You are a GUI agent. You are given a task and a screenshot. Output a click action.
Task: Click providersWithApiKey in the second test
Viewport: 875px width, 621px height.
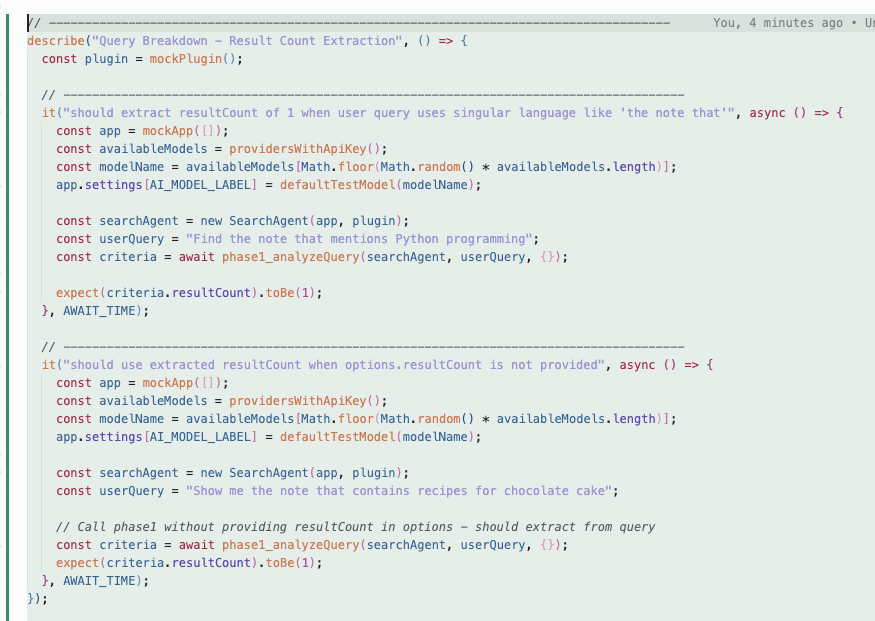300,401
